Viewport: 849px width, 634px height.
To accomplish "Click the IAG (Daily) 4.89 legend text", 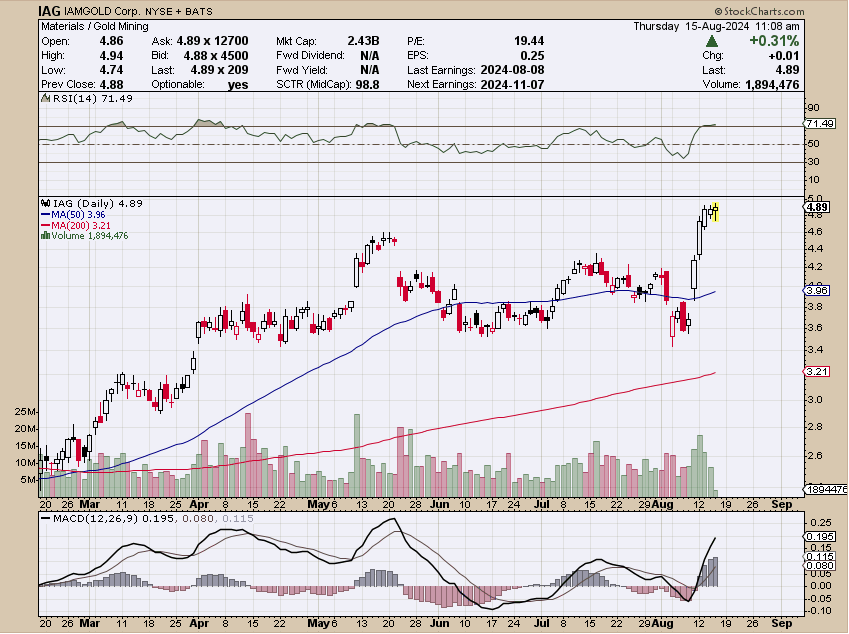I will click(97, 204).
